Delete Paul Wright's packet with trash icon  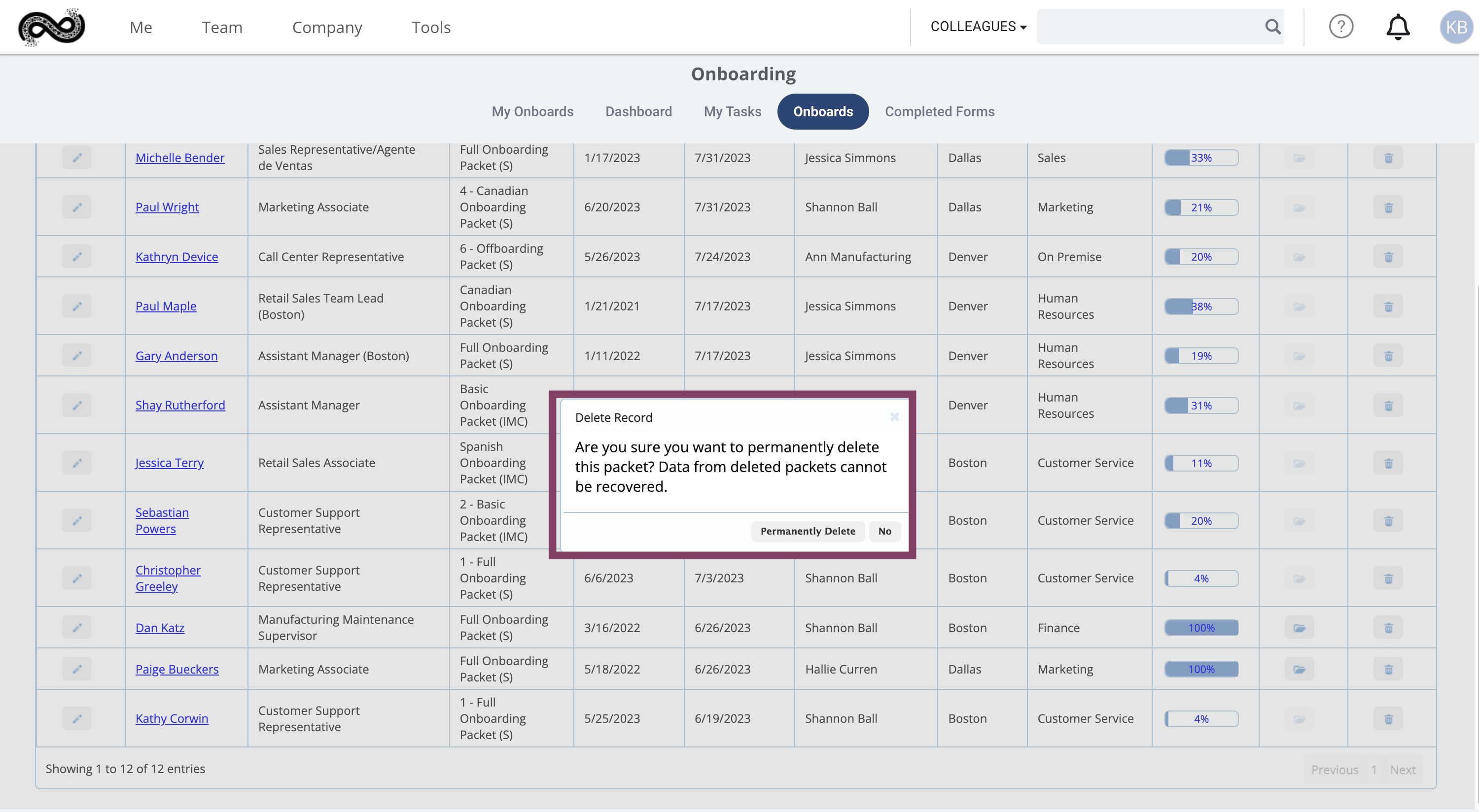click(1388, 207)
